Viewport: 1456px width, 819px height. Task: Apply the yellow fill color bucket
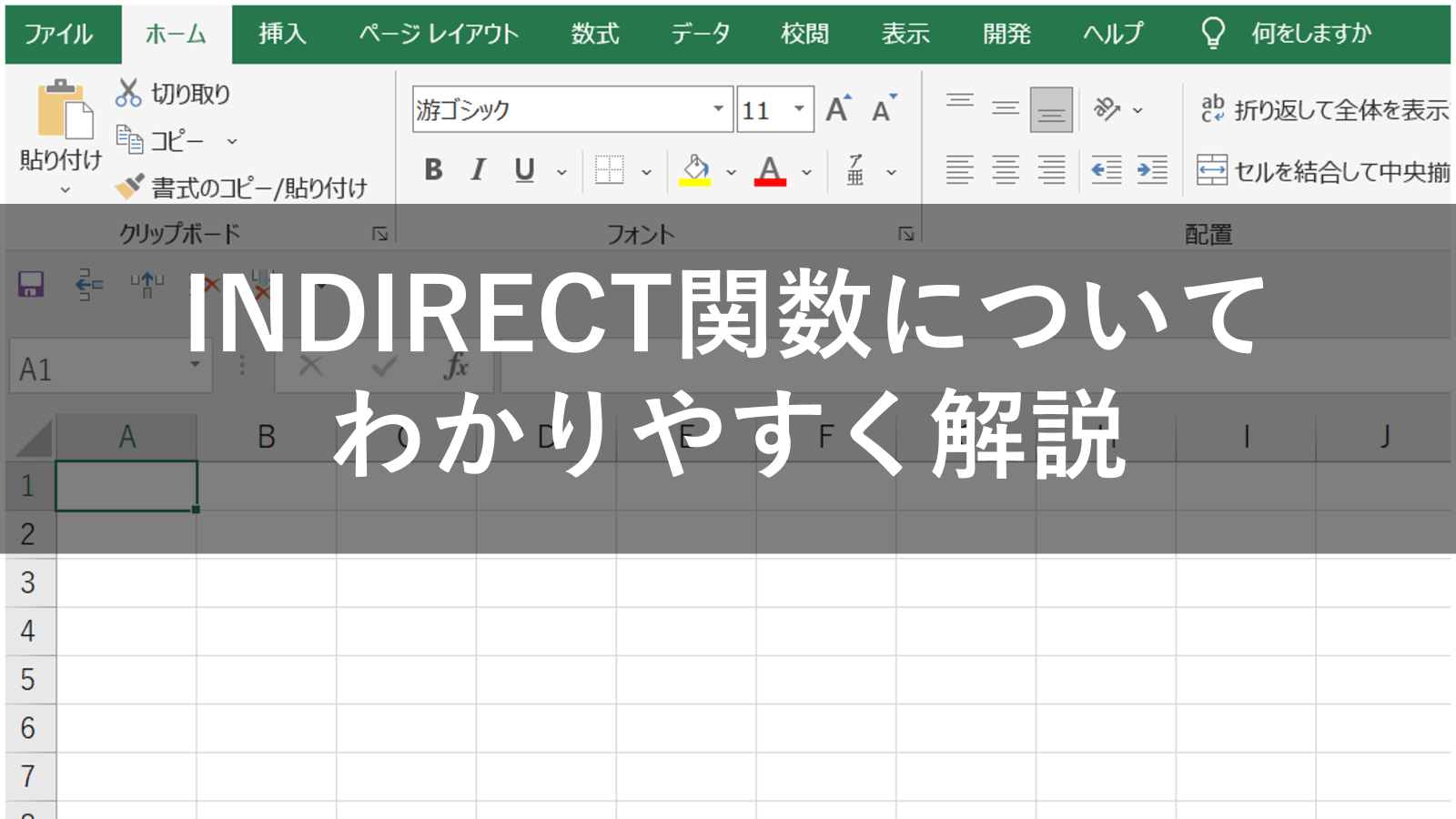[695, 170]
